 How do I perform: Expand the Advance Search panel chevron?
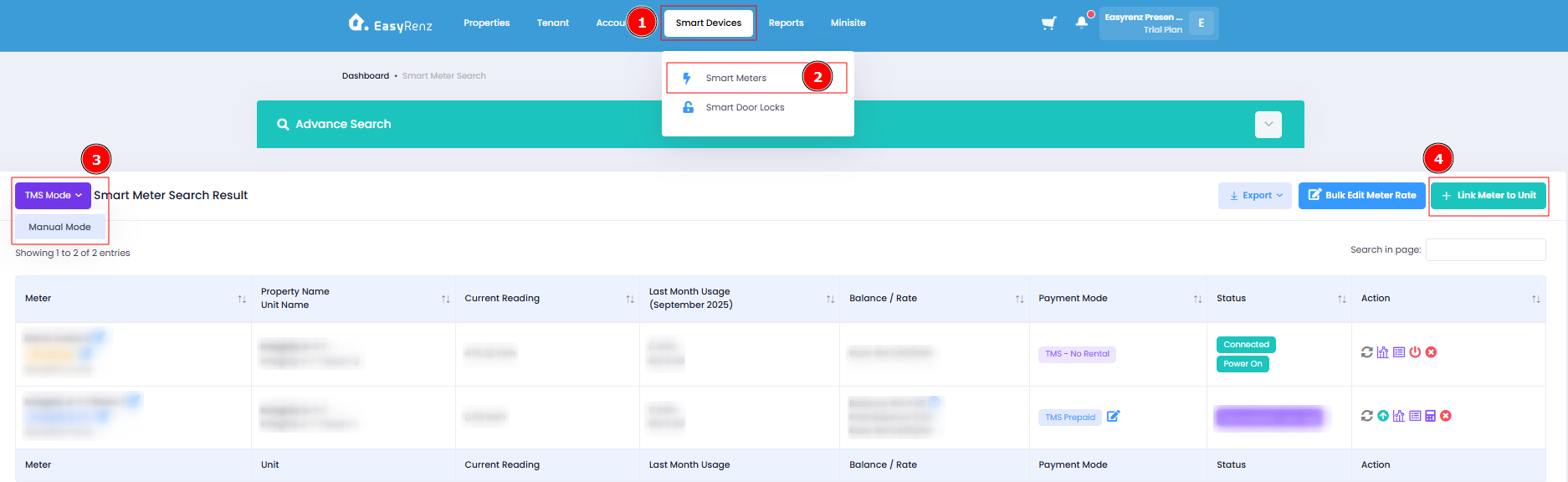click(1268, 124)
